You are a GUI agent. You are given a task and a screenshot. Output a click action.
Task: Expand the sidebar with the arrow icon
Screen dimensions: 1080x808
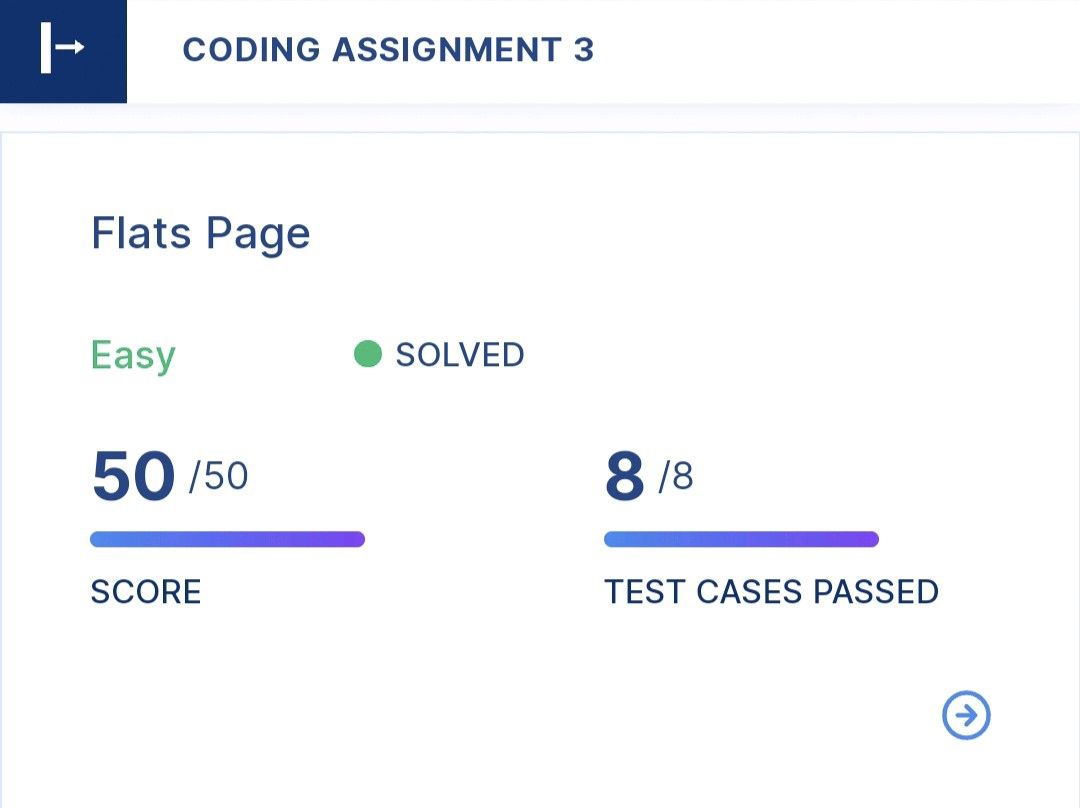coord(62,47)
